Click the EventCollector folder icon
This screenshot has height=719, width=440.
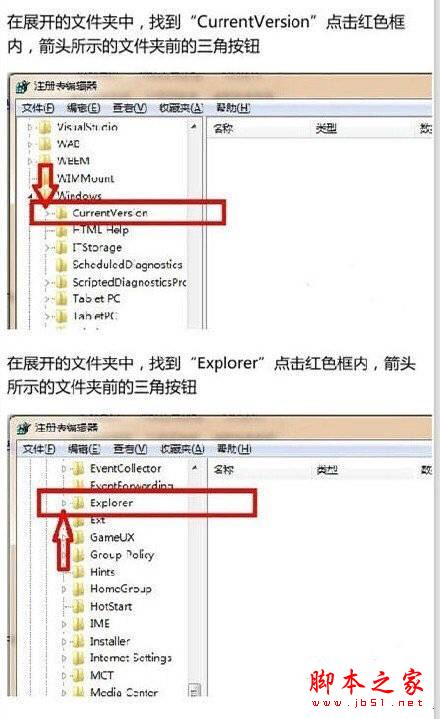[79, 468]
